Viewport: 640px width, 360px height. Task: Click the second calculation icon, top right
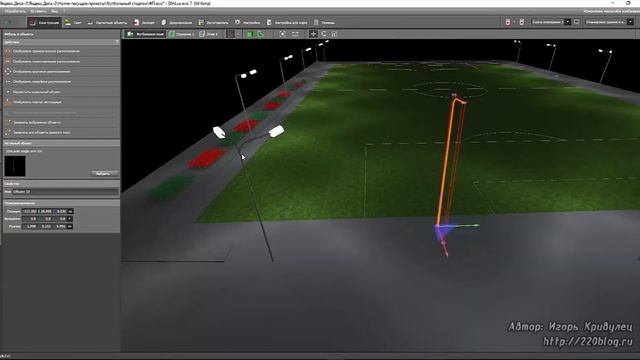tap(522, 22)
